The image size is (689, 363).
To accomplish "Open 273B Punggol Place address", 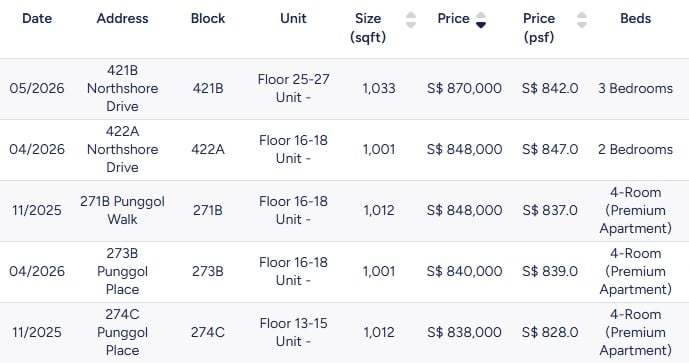I will [123, 272].
